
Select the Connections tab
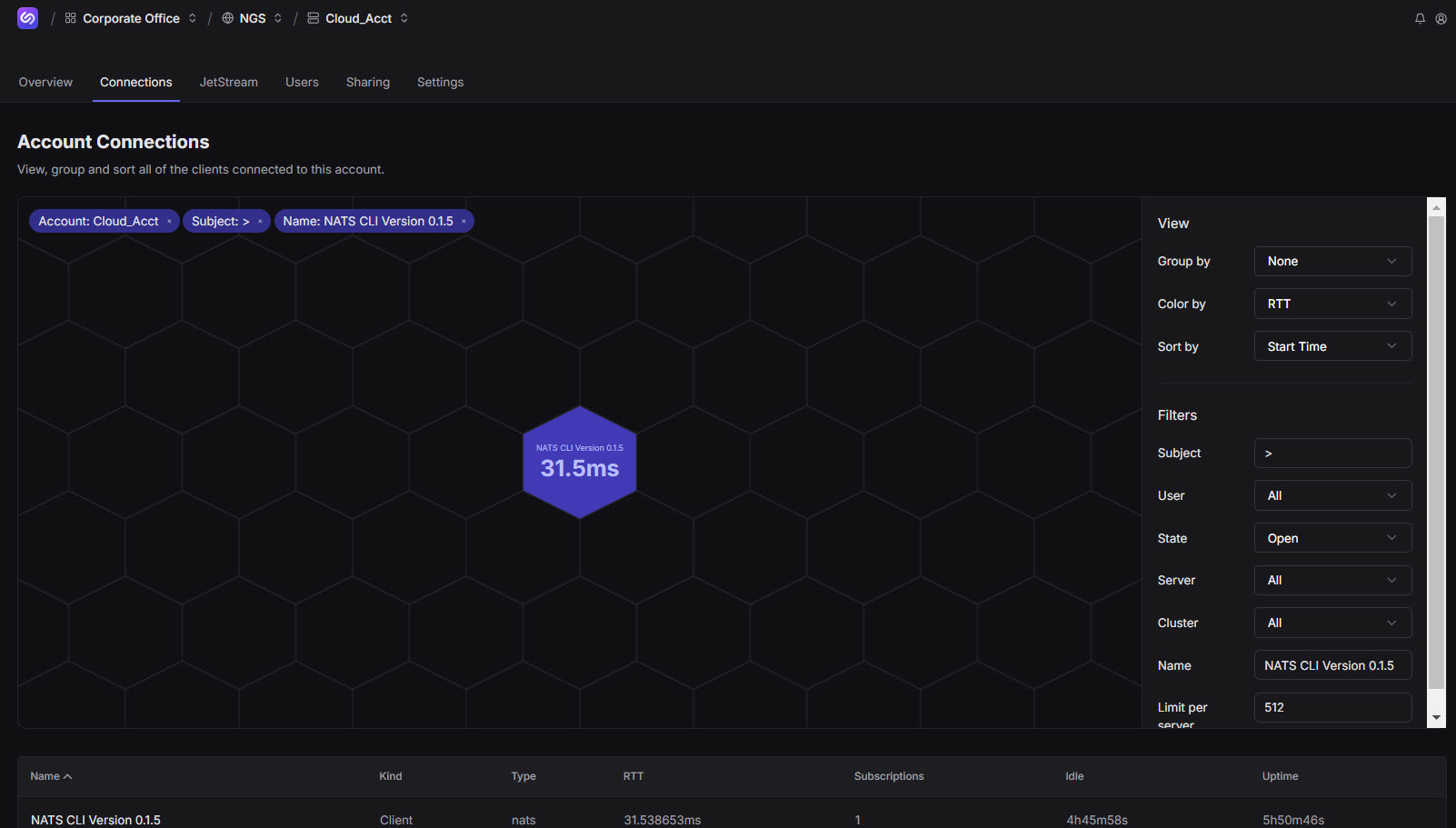136,82
